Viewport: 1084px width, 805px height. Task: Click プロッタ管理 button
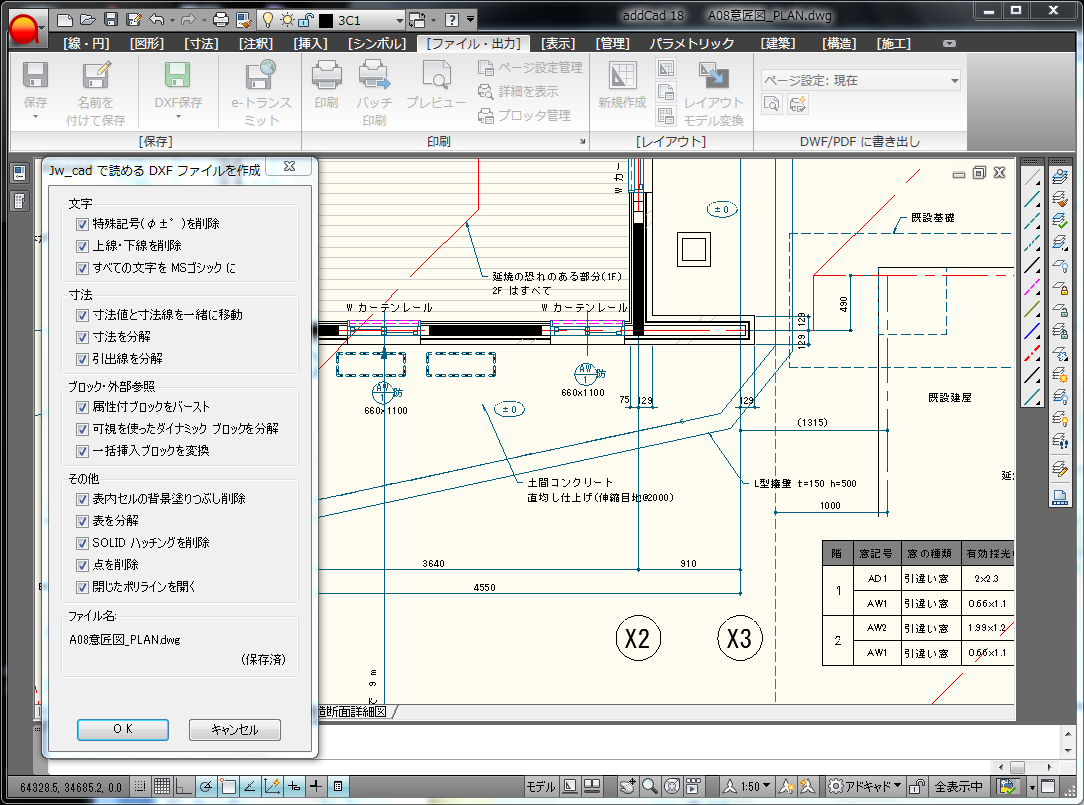pos(525,115)
